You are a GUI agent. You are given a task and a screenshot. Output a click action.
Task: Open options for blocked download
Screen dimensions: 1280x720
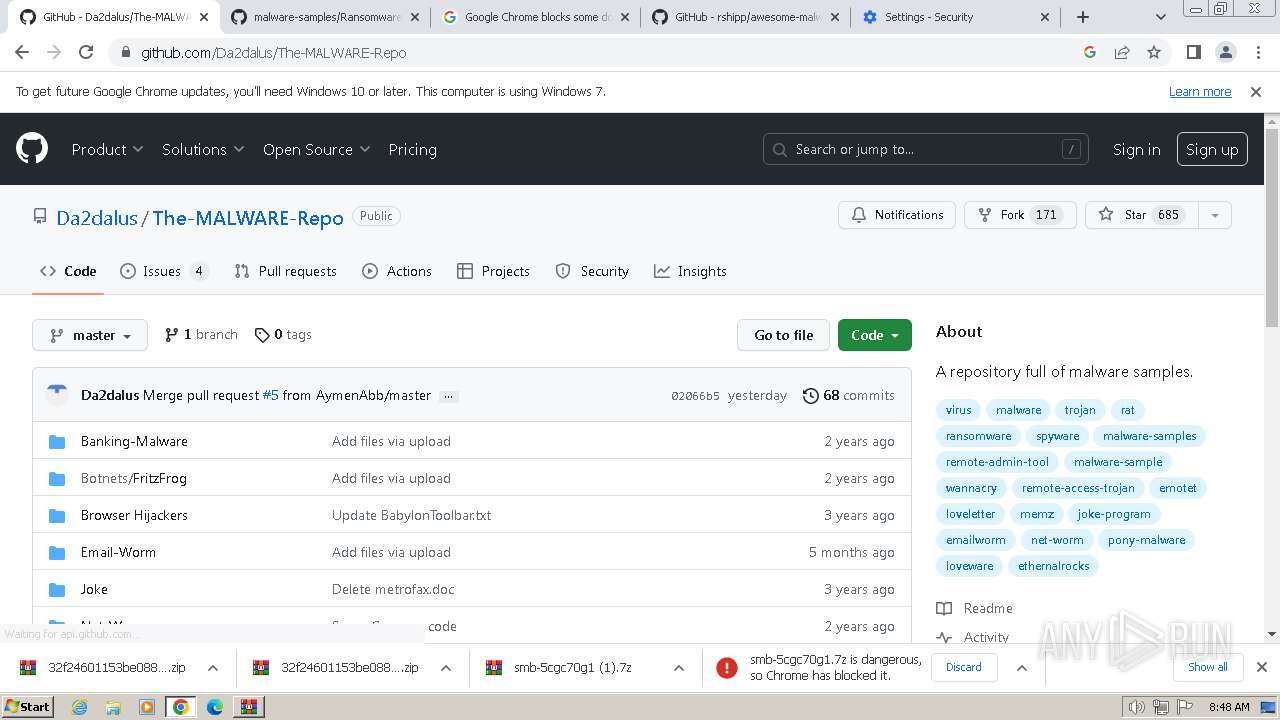1021,667
